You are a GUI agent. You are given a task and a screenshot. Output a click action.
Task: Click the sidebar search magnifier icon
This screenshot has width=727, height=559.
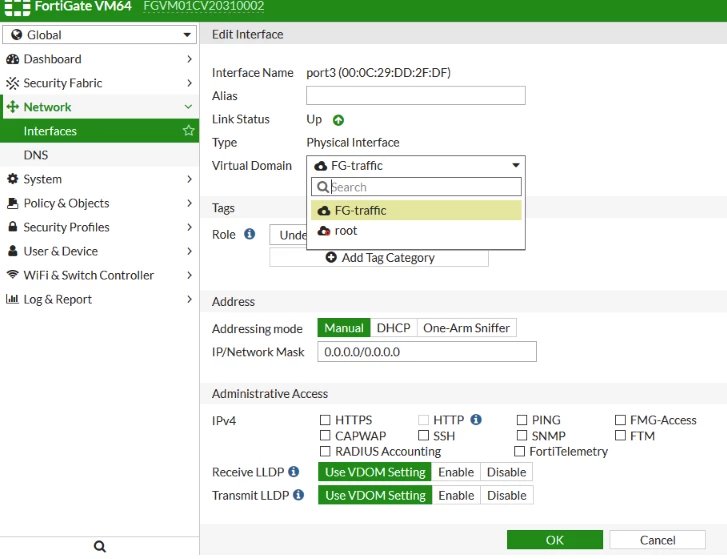pyautogui.click(x=100, y=546)
